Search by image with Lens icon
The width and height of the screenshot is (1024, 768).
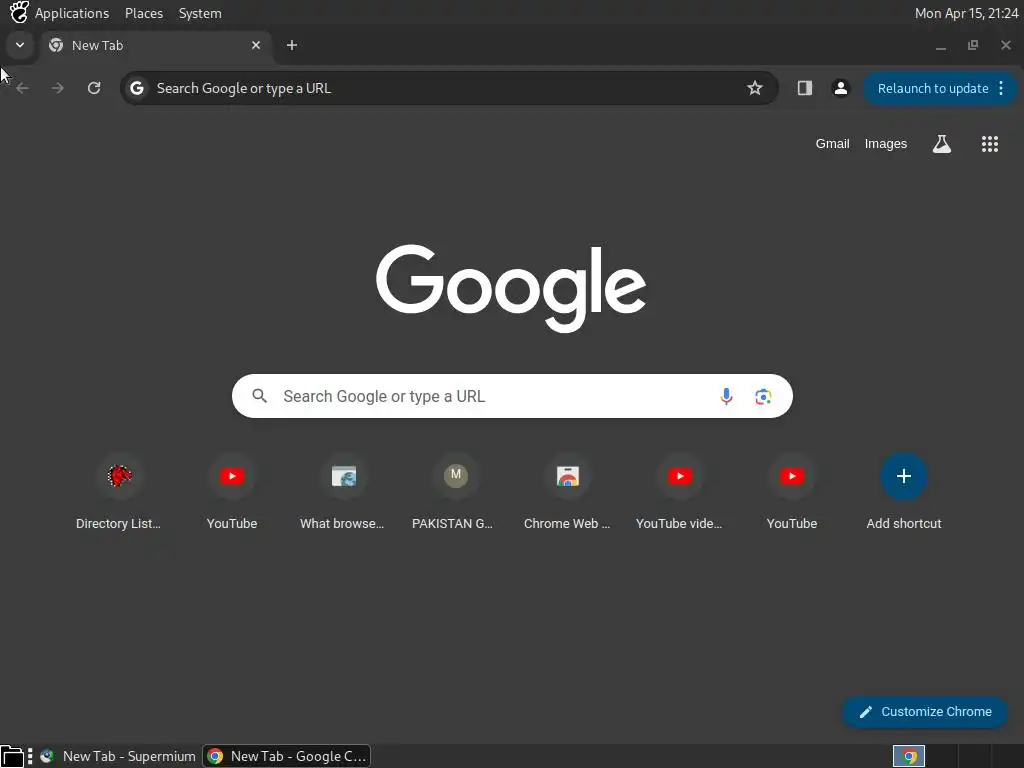coord(763,396)
